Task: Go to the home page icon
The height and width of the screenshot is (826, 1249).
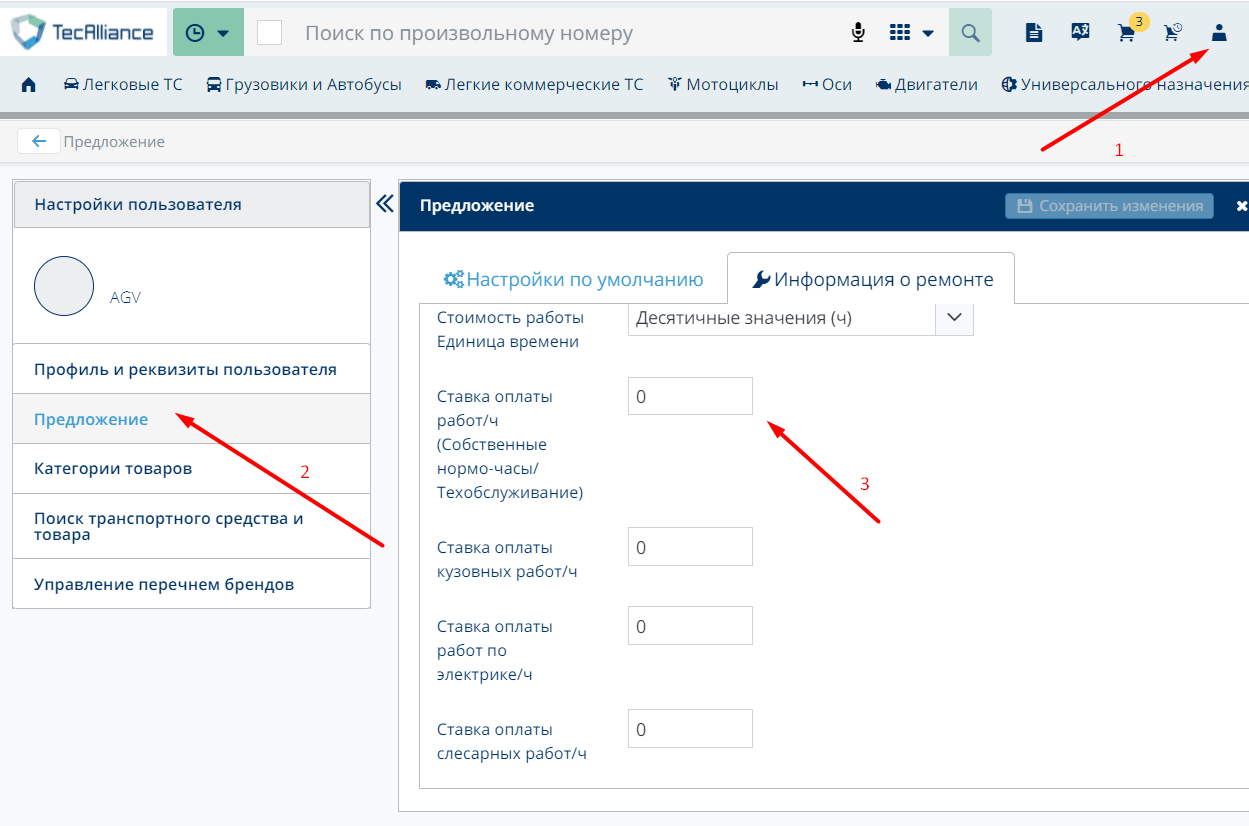Action: click(x=29, y=85)
